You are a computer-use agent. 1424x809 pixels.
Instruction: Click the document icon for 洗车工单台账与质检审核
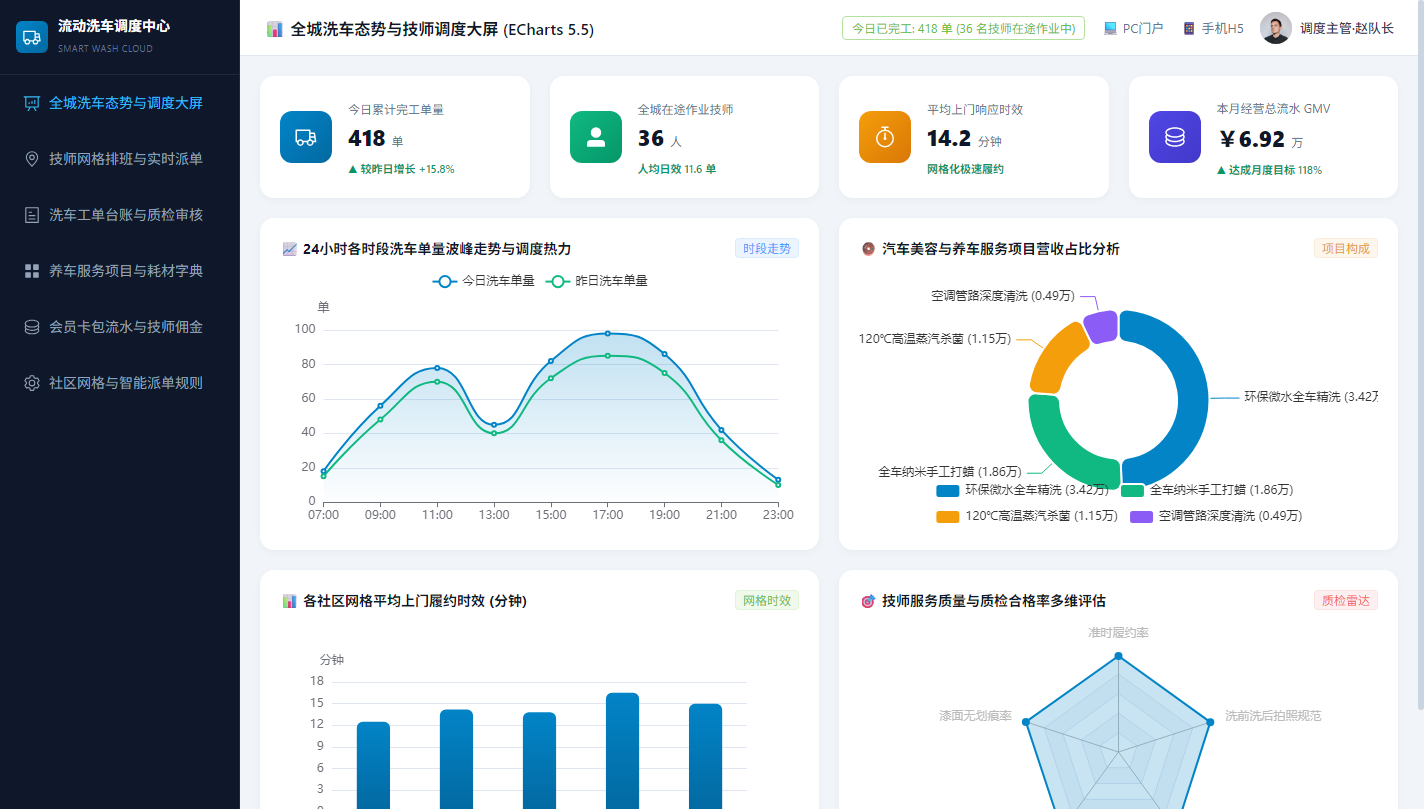32,215
